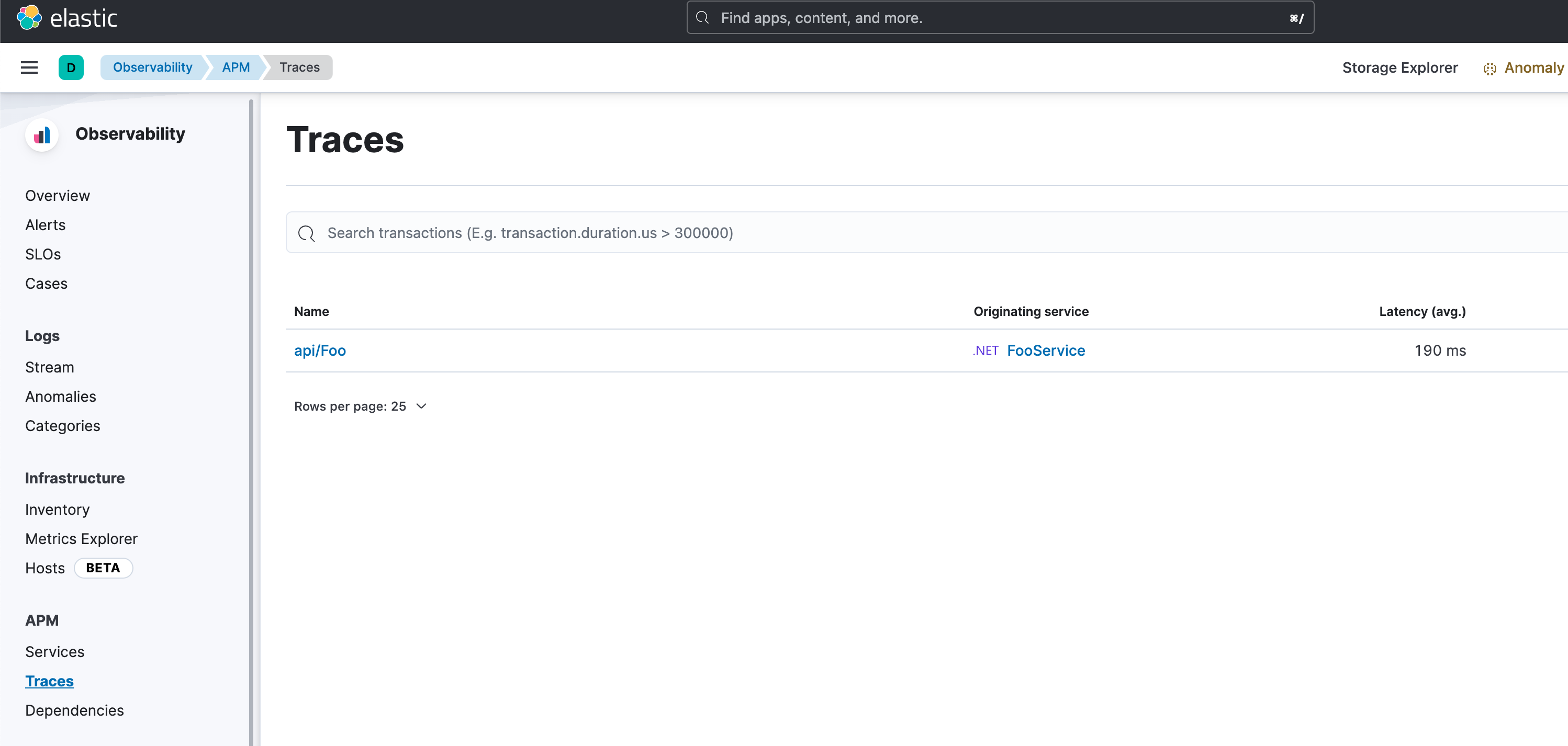
Task: Click the APM section heading
Action: coord(41,620)
